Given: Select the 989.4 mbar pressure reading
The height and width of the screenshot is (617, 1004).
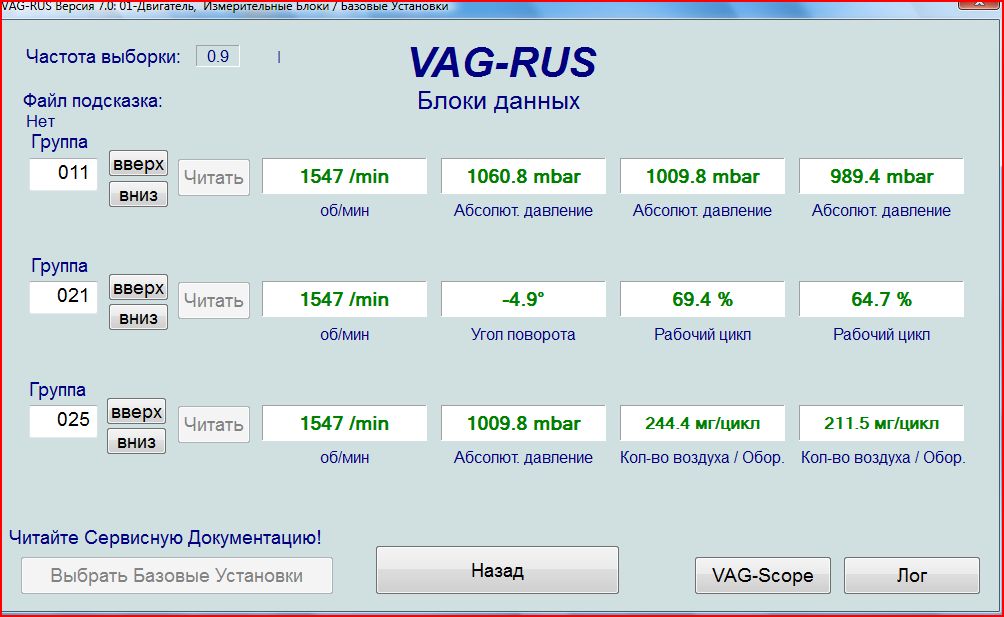Looking at the screenshot, I should pos(881,177).
